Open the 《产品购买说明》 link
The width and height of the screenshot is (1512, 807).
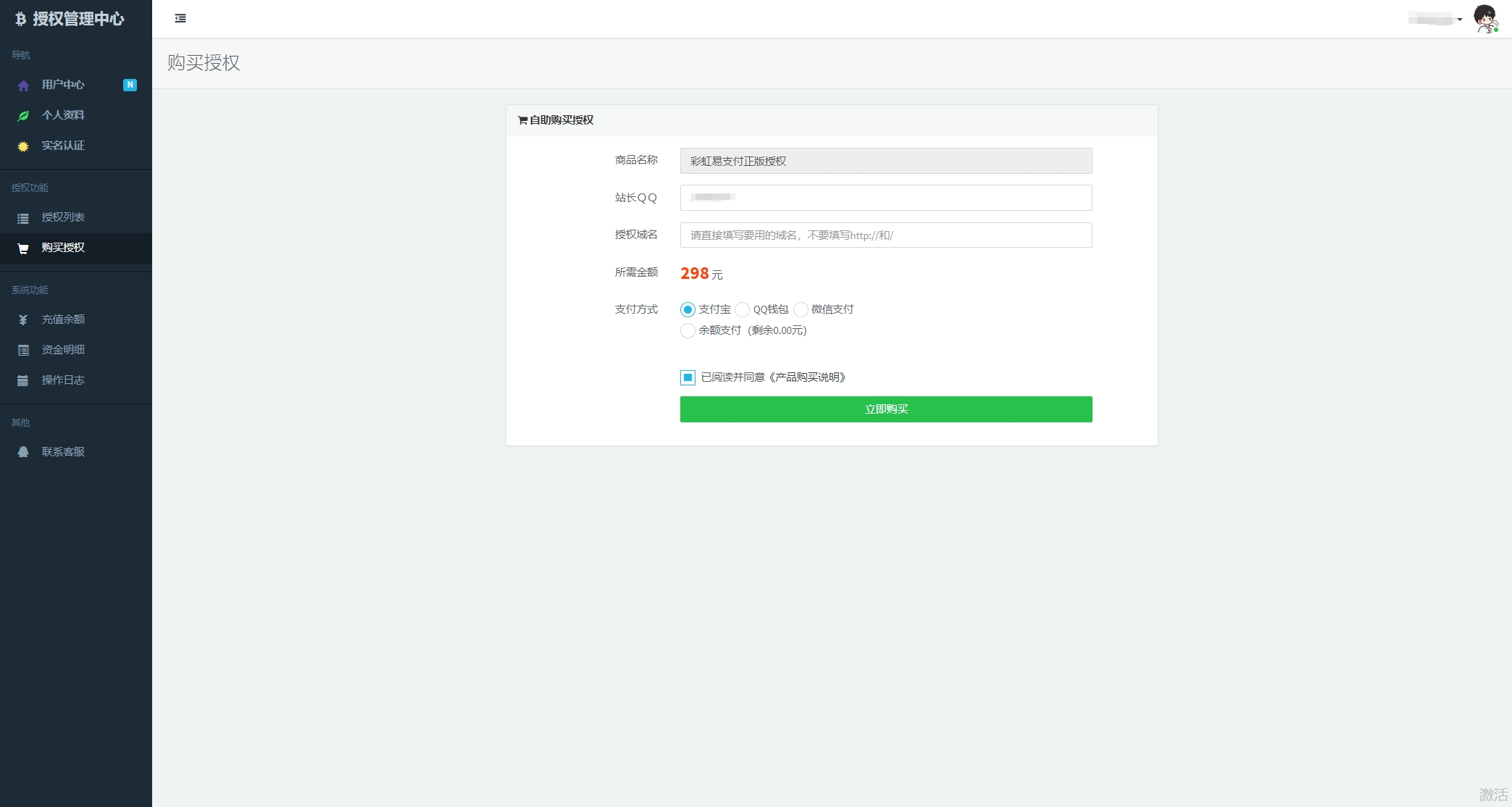tap(807, 377)
